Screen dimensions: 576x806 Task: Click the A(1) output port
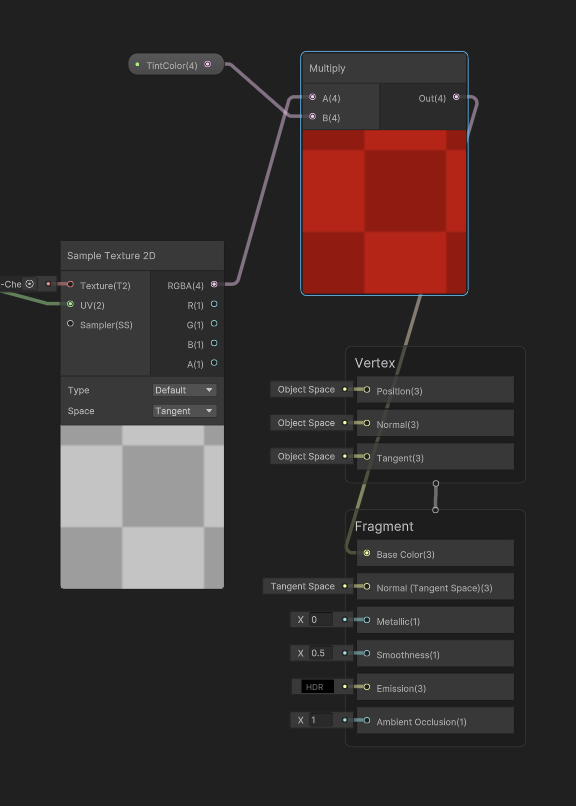click(x=214, y=362)
